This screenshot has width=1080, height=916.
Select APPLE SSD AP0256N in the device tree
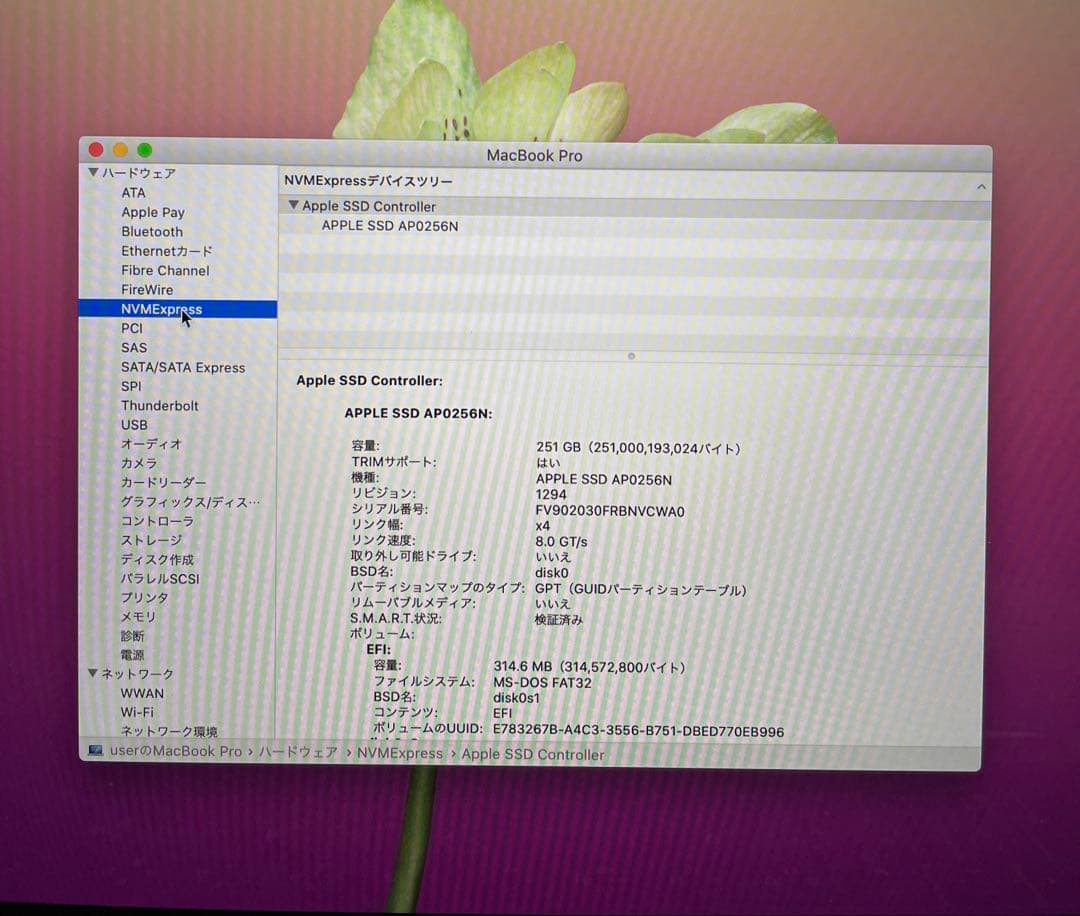click(x=388, y=225)
